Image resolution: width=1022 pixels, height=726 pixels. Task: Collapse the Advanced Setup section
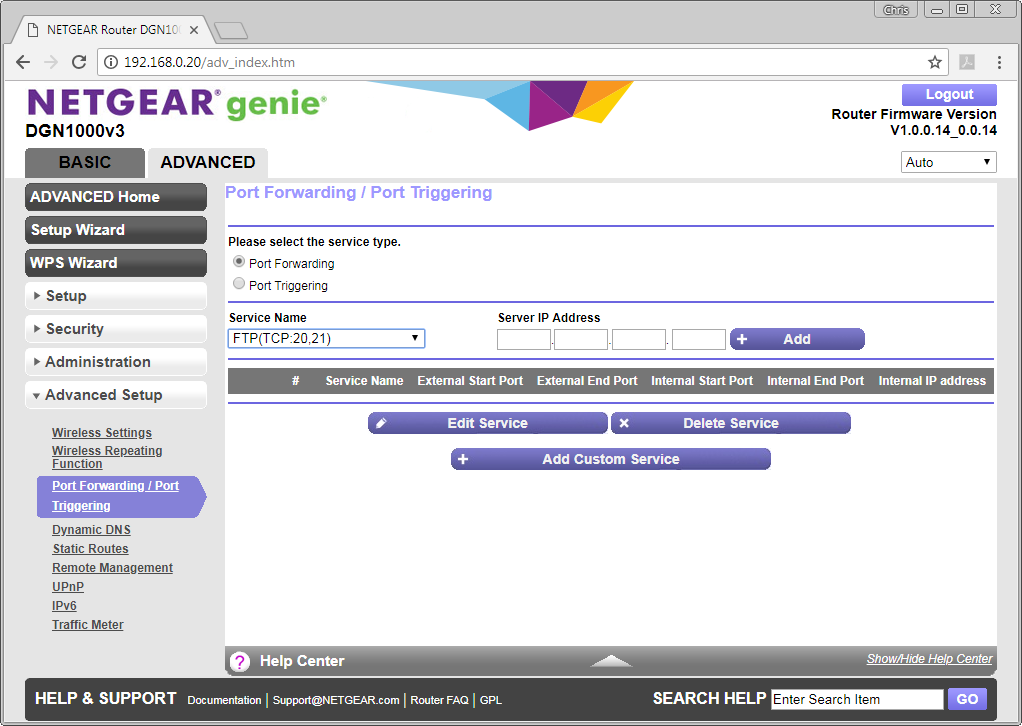(x=116, y=395)
